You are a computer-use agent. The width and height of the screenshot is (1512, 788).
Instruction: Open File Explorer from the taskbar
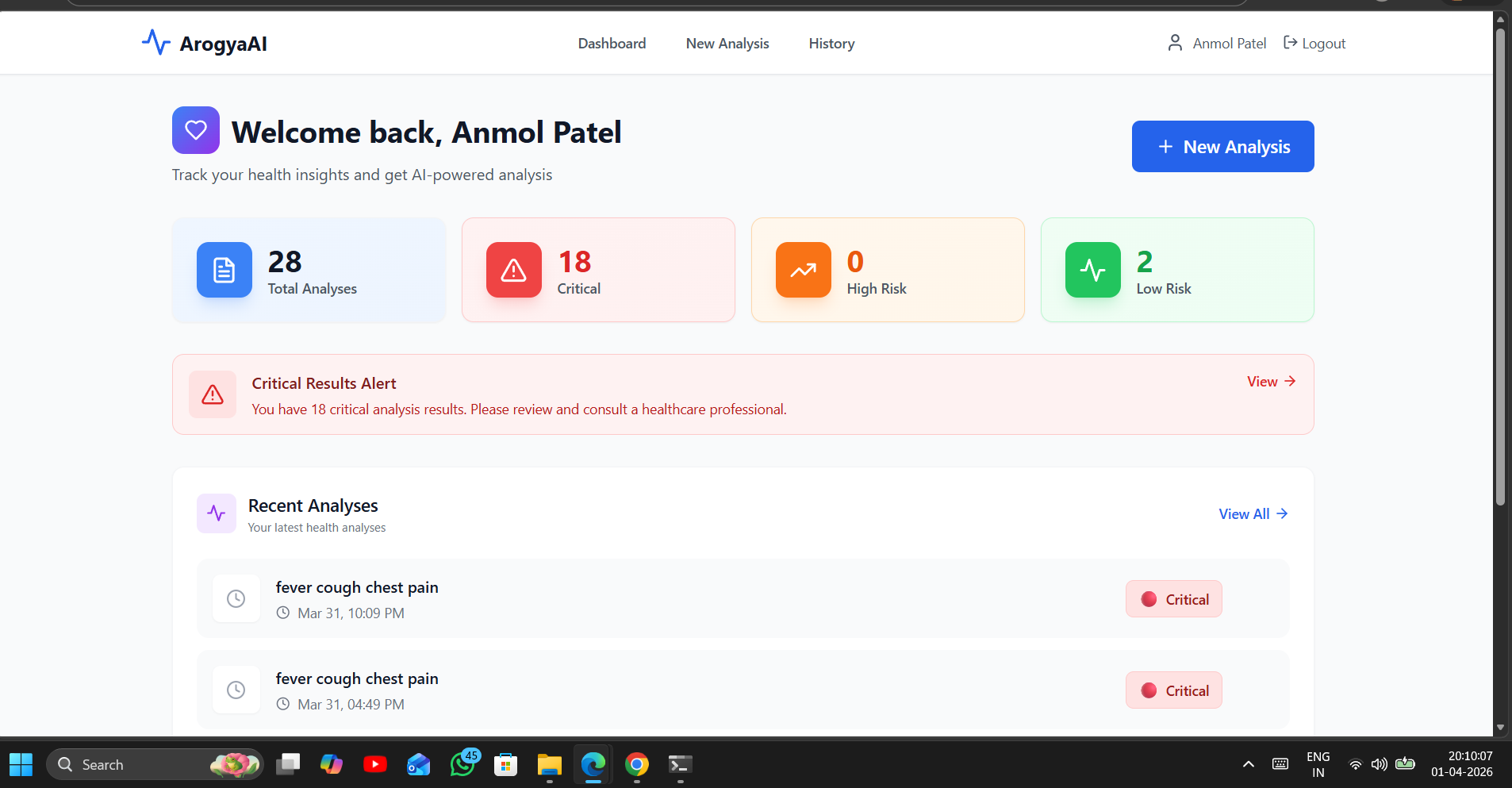tap(550, 764)
